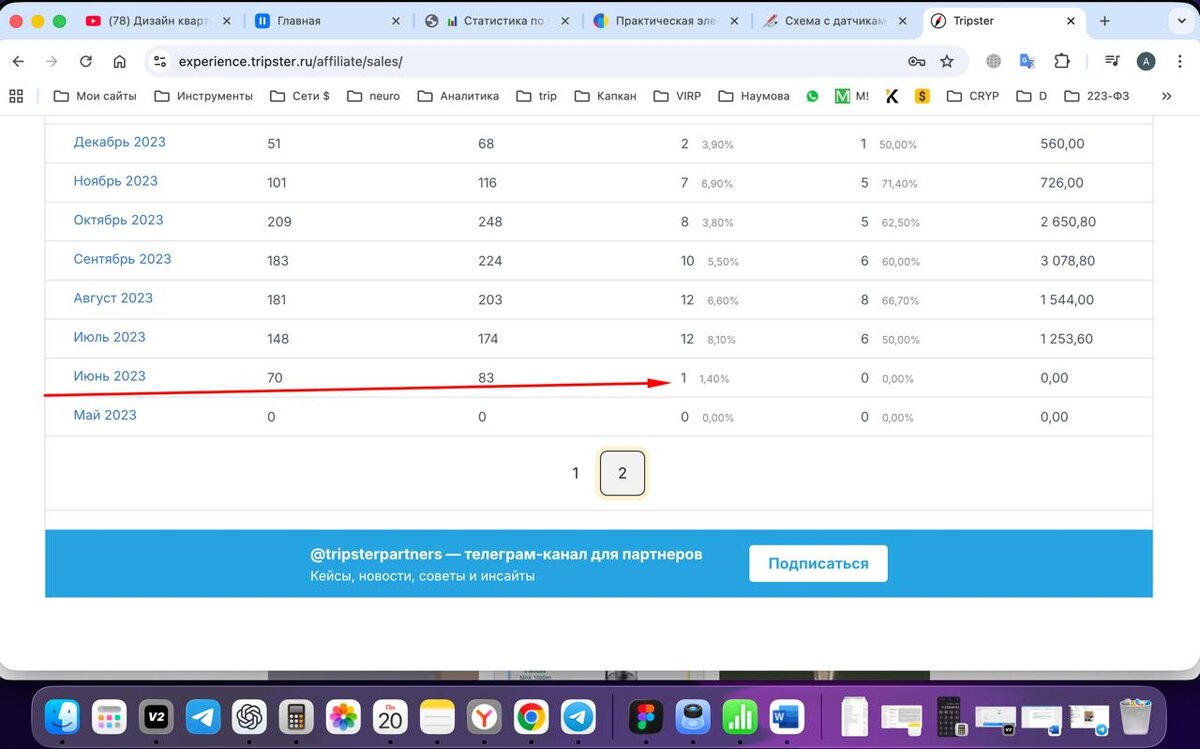1200x749 pixels.
Task: Open the Extensions puzzle icon
Action: click(1062, 62)
